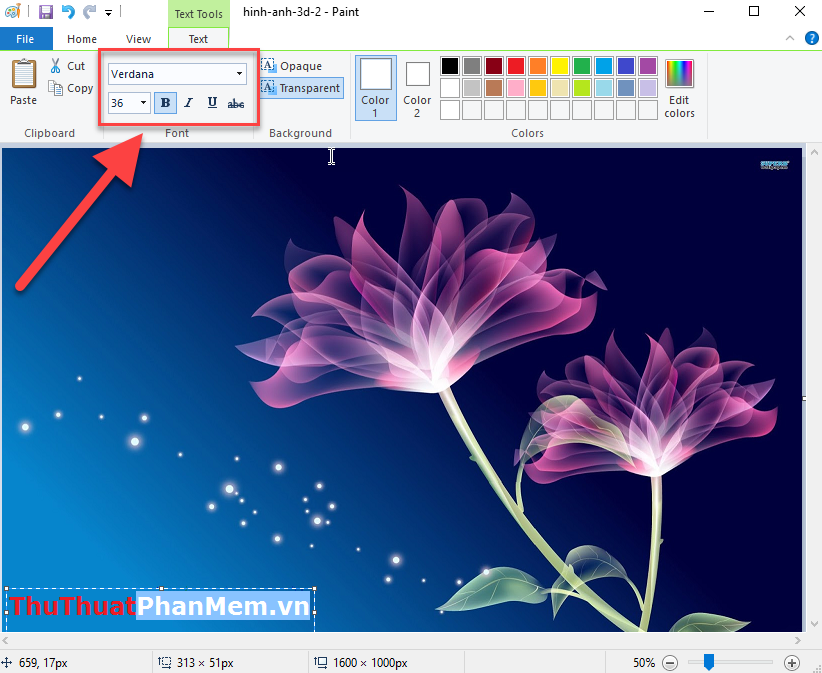
Task: Open the File menu
Action: tap(25, 38)
